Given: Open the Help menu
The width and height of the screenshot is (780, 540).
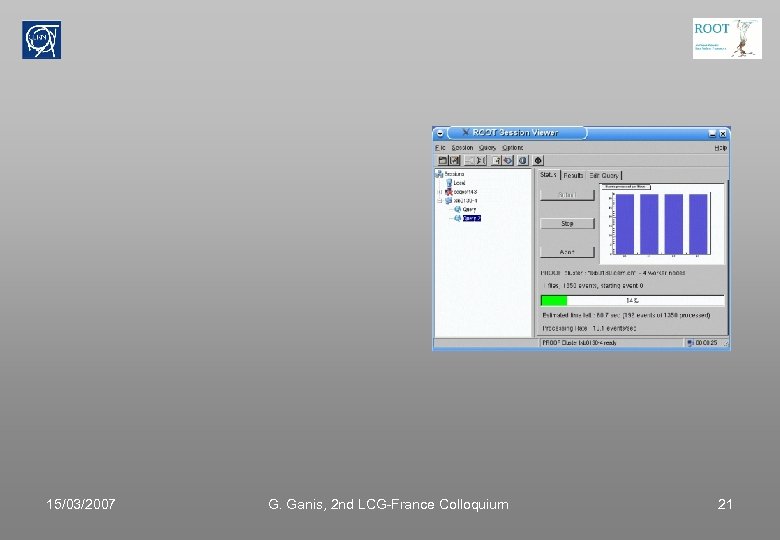Looking at the screenshot, I should point(721,148).
